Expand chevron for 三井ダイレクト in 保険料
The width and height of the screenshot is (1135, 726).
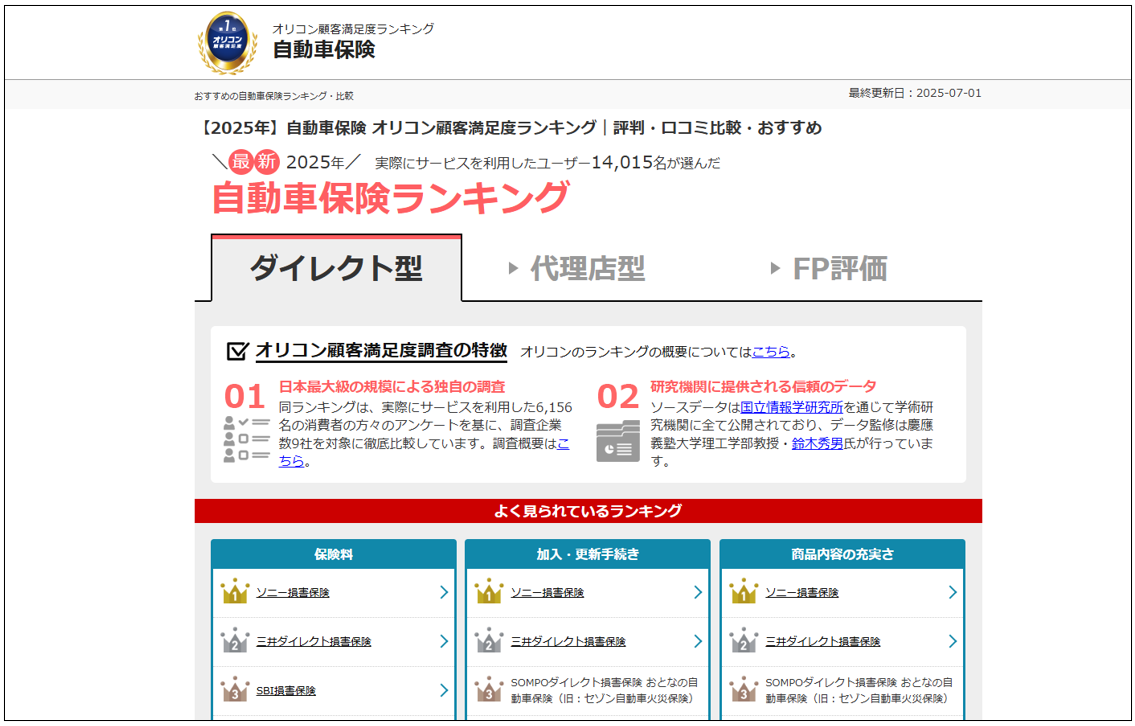click(x=444, y=642)
